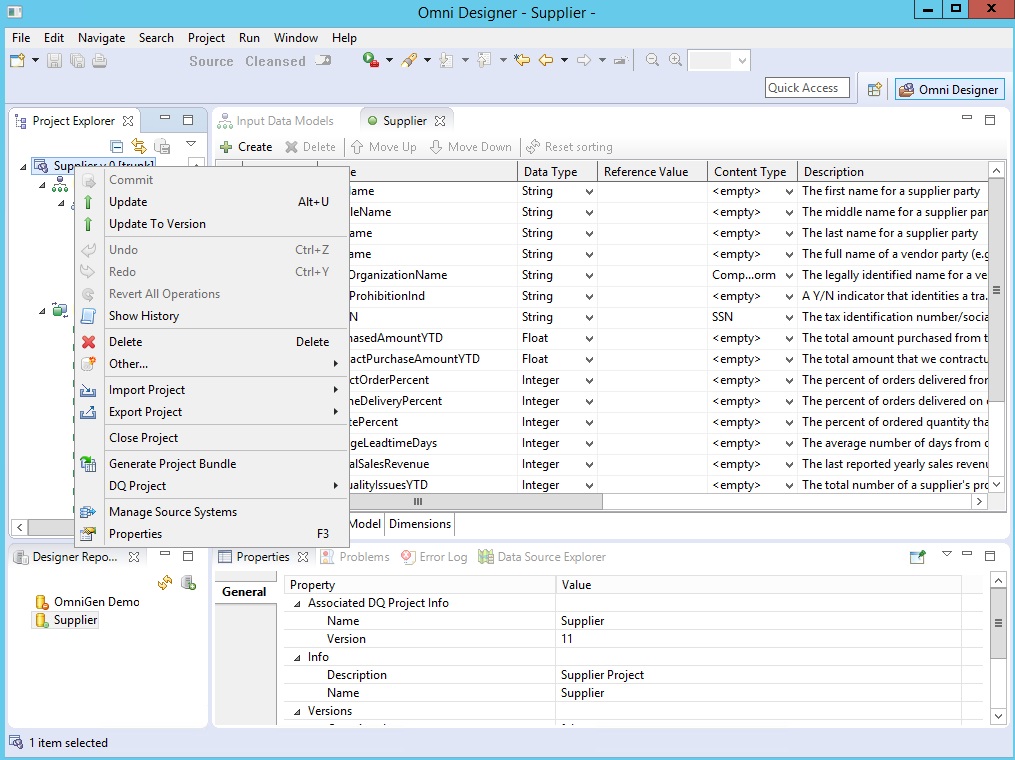
Task: Click the forward arrow navigation icon
Action: 584,60
